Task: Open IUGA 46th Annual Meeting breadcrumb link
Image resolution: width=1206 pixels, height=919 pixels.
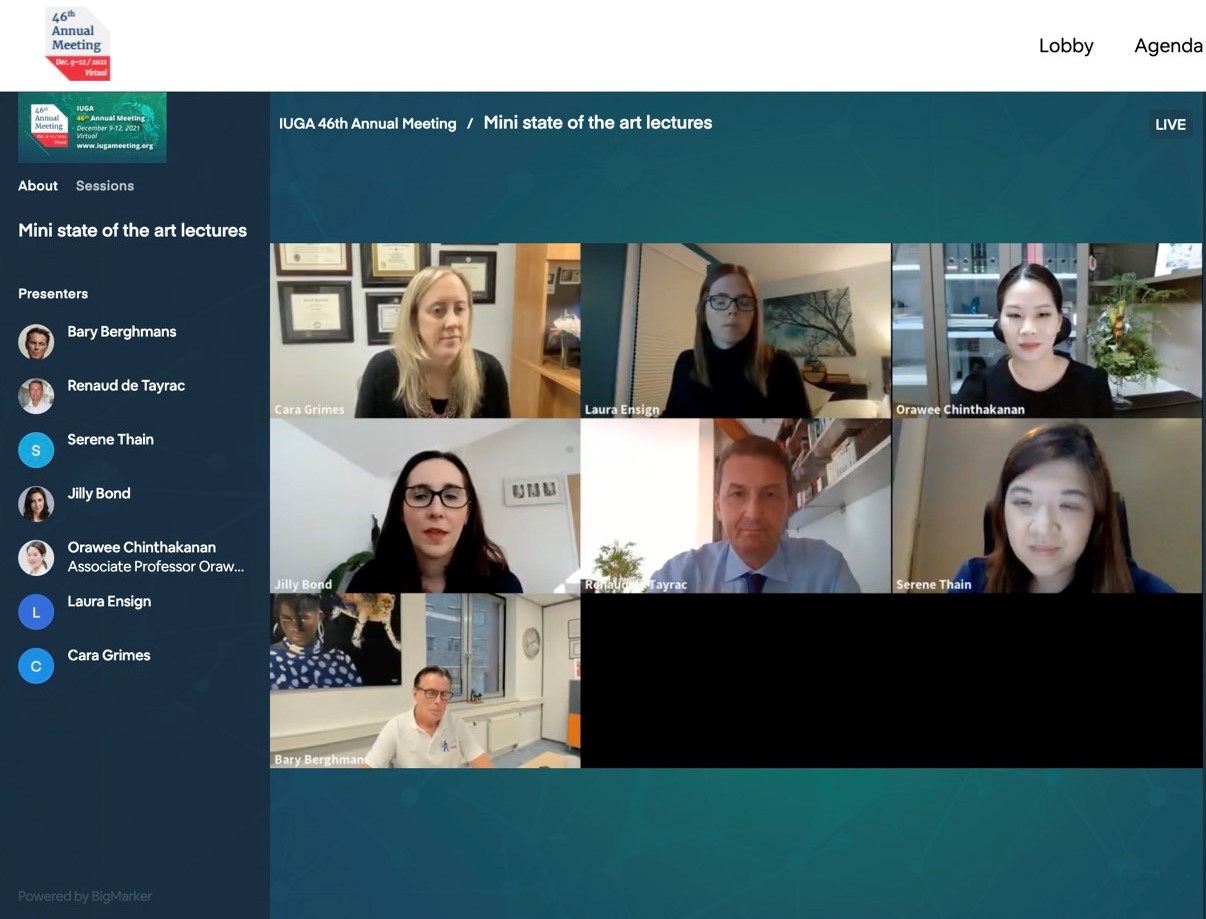Action: point(368,124)
